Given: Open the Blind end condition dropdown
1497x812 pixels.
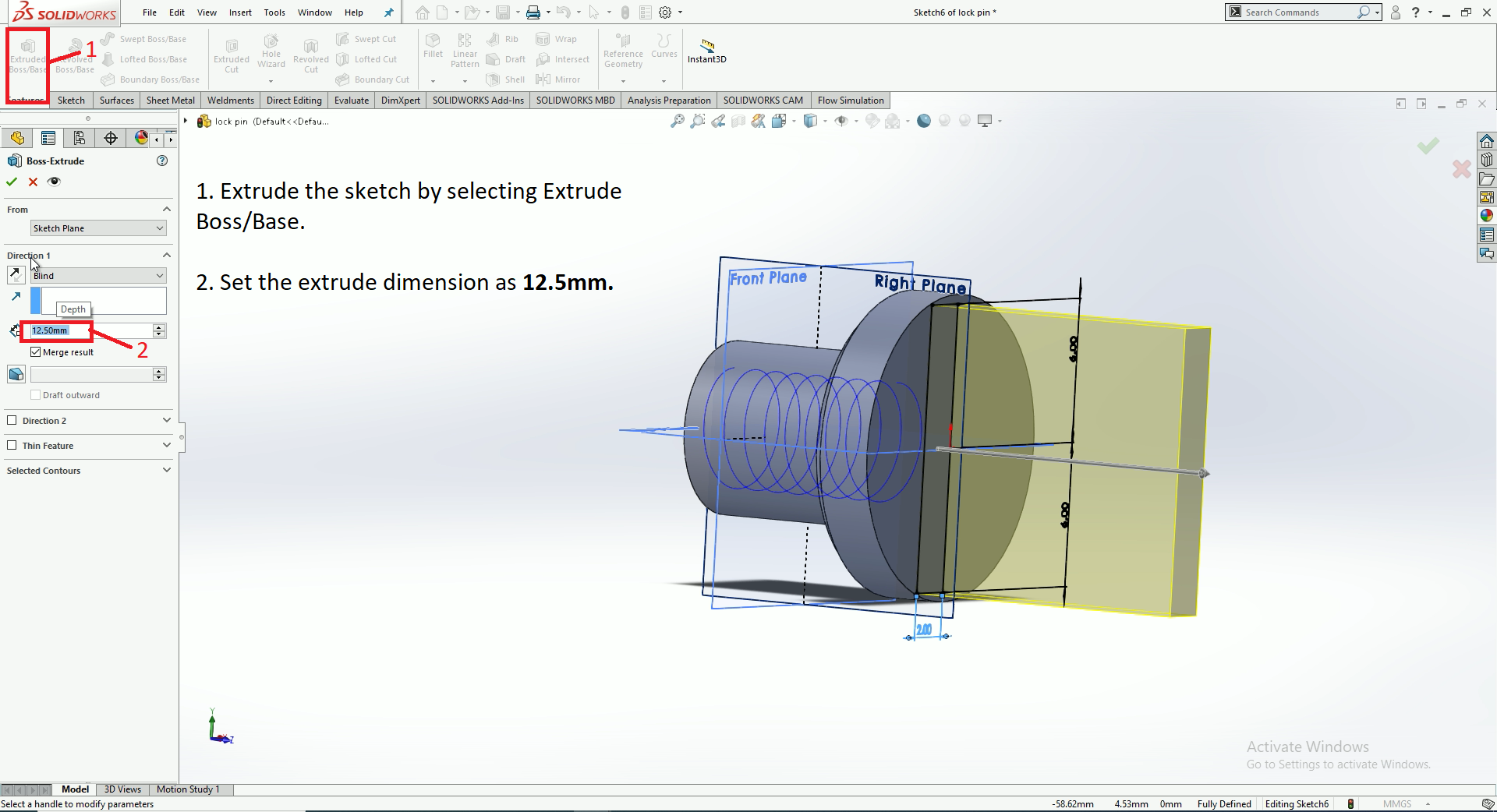Looking at the screenshot, I should (98, 276).
